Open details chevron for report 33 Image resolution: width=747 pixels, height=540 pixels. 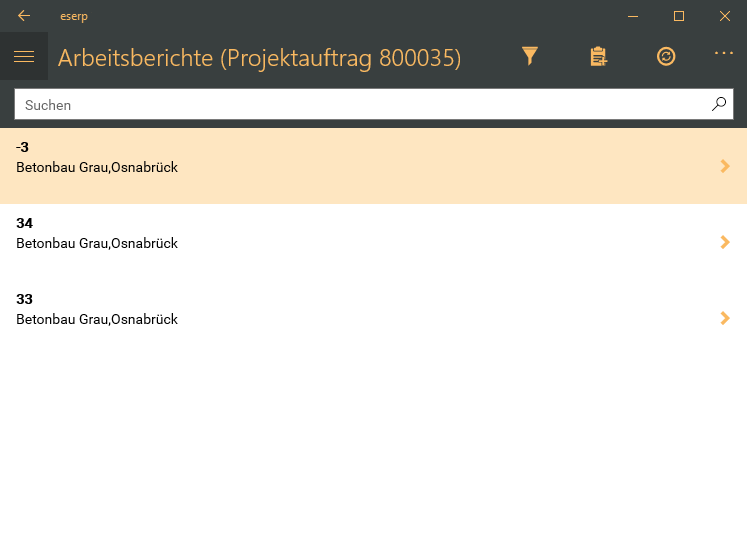725,318
